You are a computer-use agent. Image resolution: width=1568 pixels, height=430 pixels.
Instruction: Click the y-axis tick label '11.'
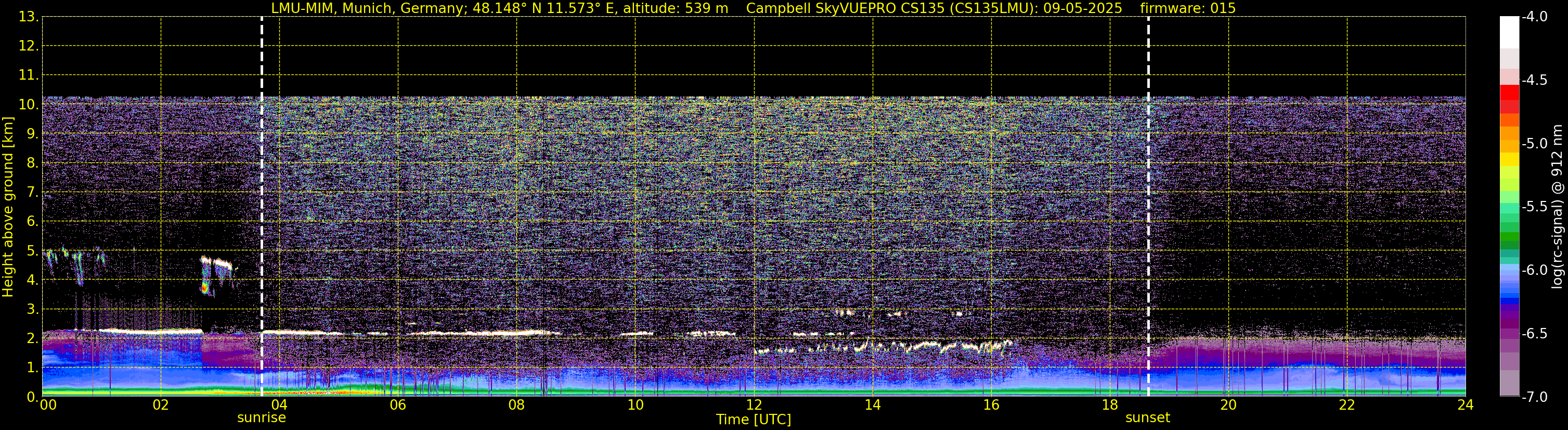[29, 75]
